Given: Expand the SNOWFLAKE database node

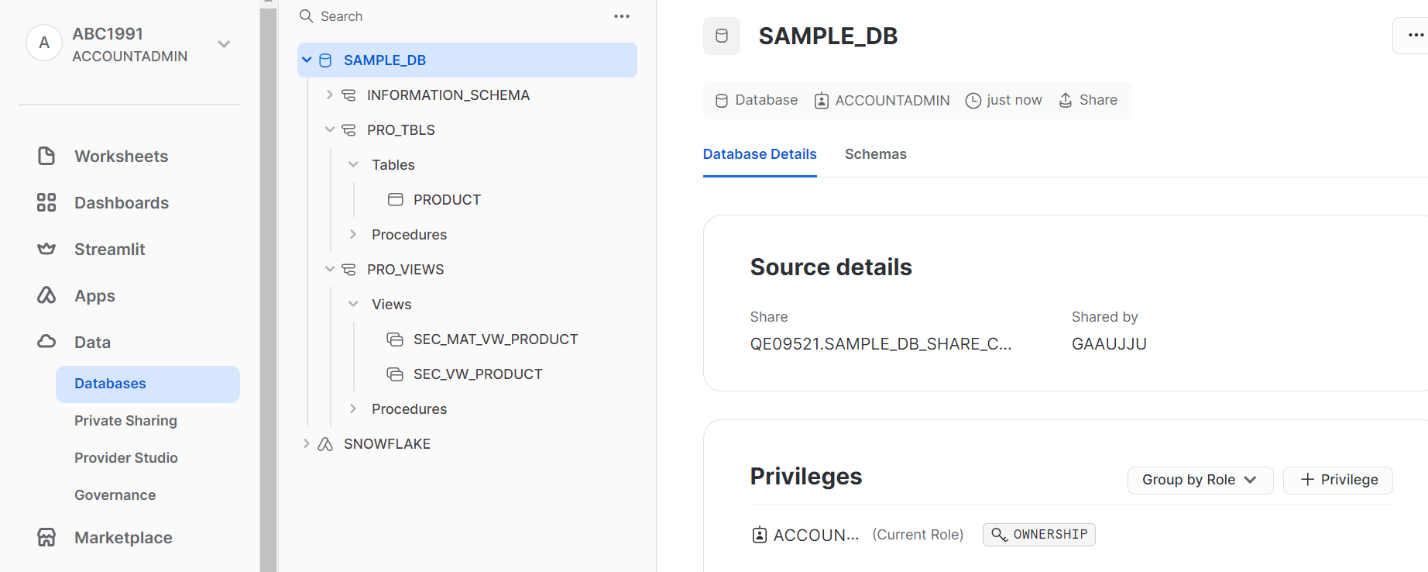Looking at the screenshot, I should tap(307, 444).
